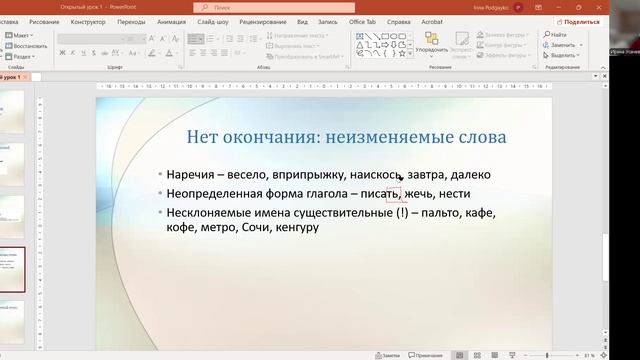Open Выделить select dropdown
The height and width of the screenshot is (360, 640).
coord(562,55)
